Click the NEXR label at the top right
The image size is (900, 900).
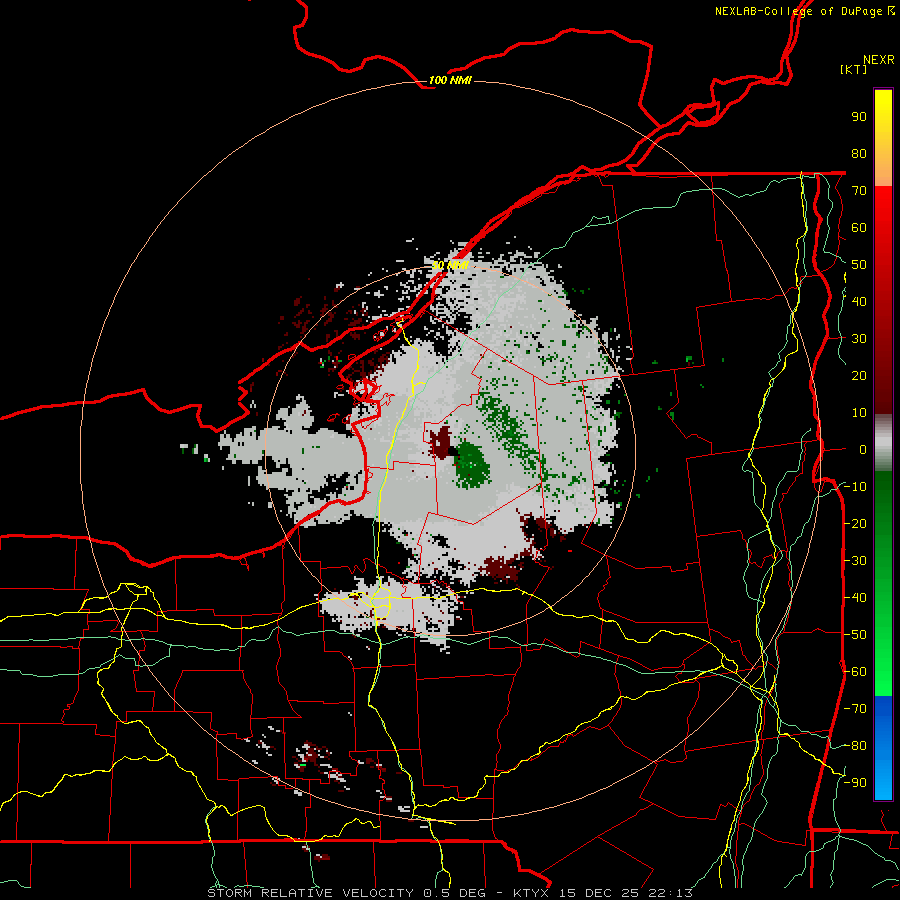[x=878, y=60]
